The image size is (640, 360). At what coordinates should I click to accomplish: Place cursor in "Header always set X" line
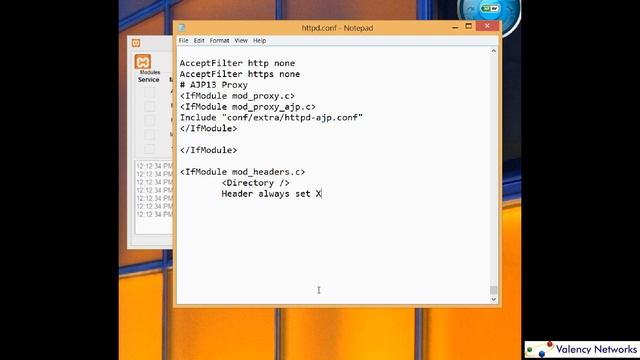tap(271, 194)
